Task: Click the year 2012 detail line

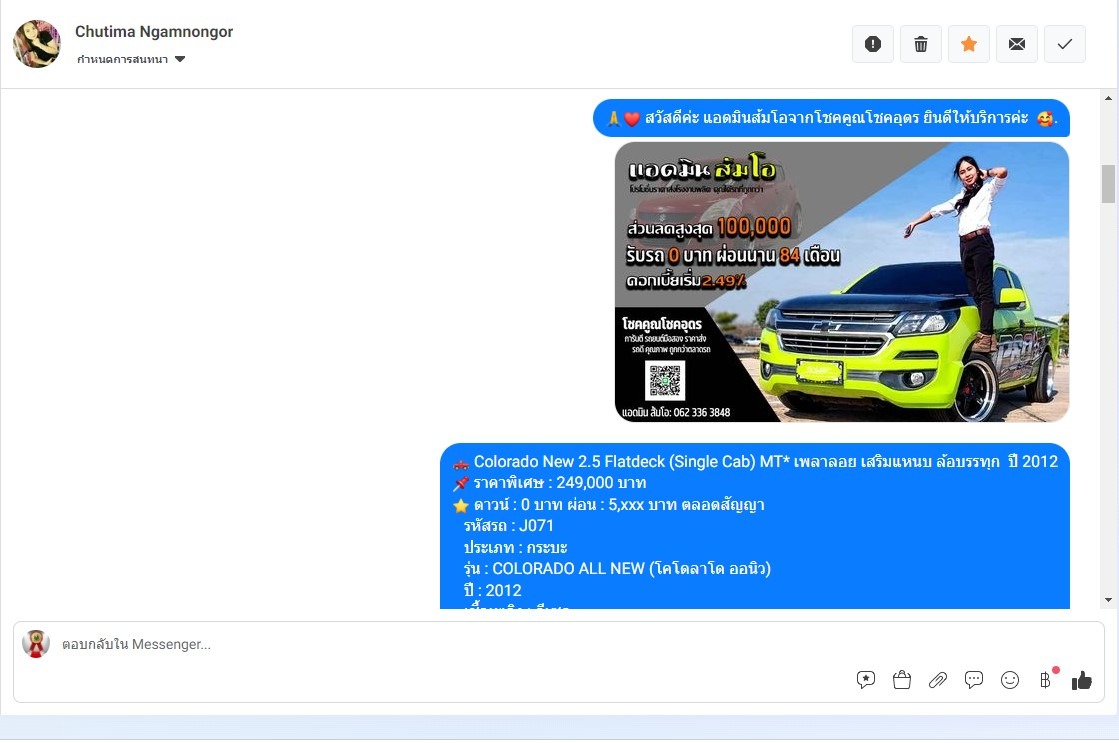Action: click(x=492, y=590)
